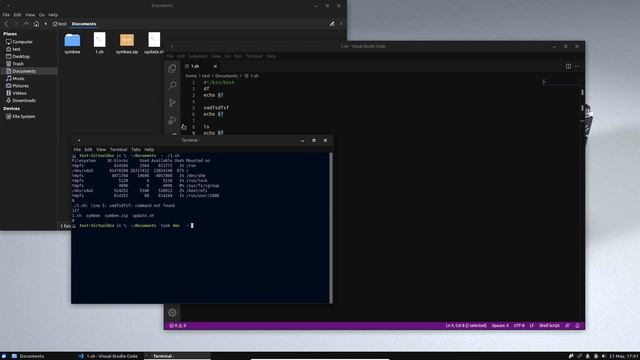Click Documents segment in path bar
Image resolution: width=640 pixels, height=360 pixels.
click(84, 24)
